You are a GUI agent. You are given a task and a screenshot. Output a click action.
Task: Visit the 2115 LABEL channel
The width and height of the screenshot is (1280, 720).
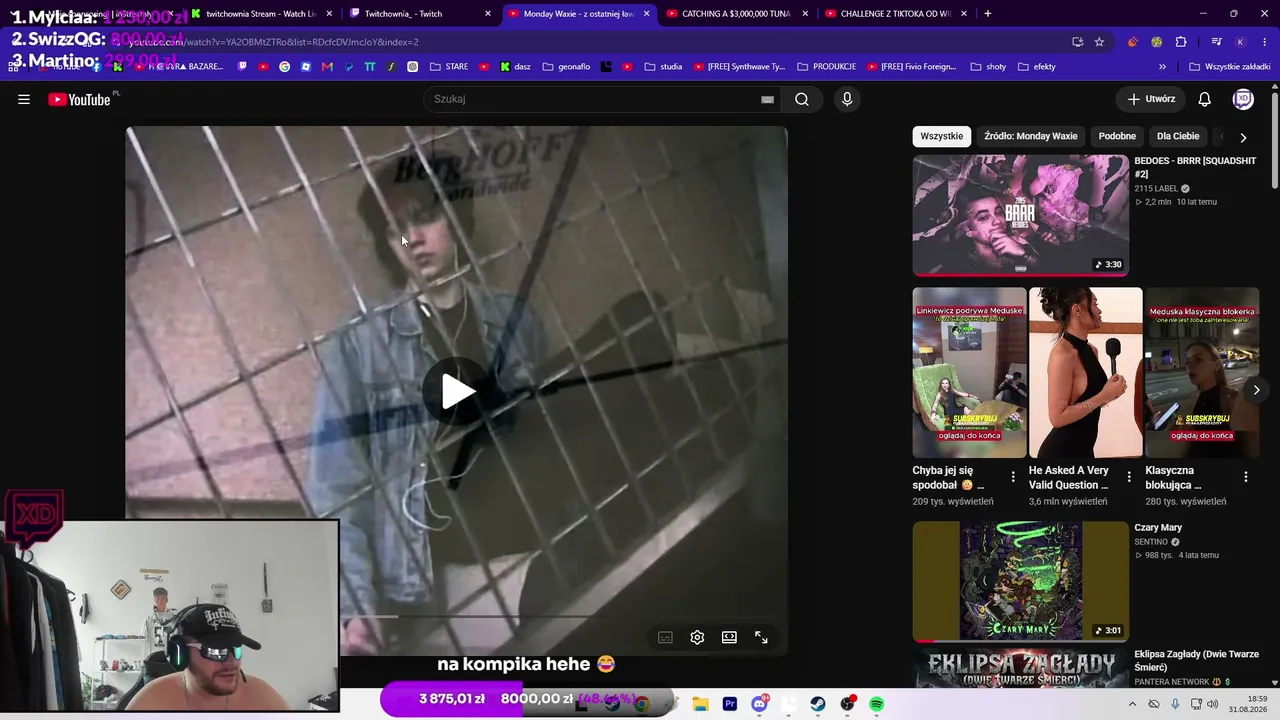click(1156, 189)
